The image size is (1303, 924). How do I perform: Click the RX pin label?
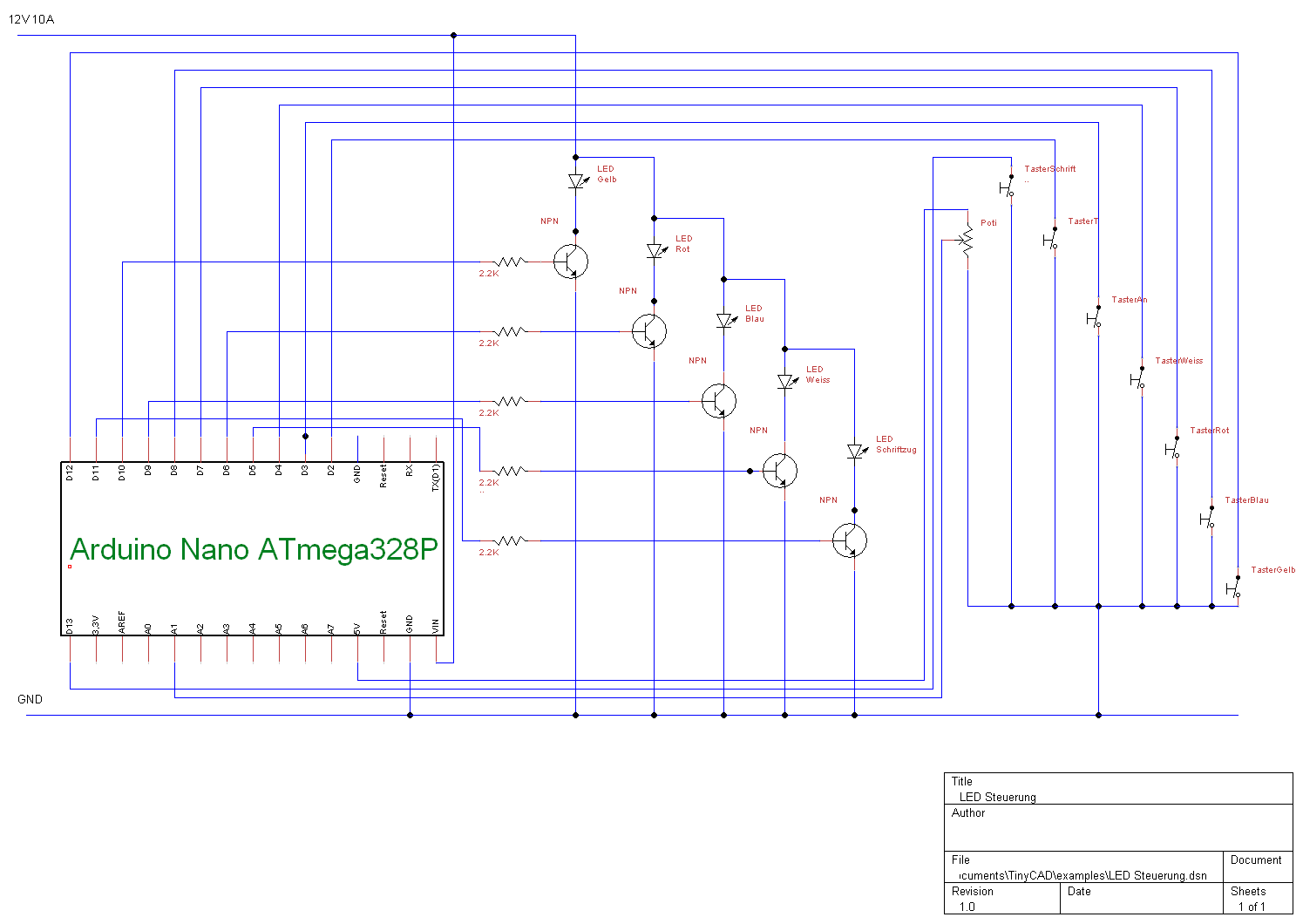410,471
